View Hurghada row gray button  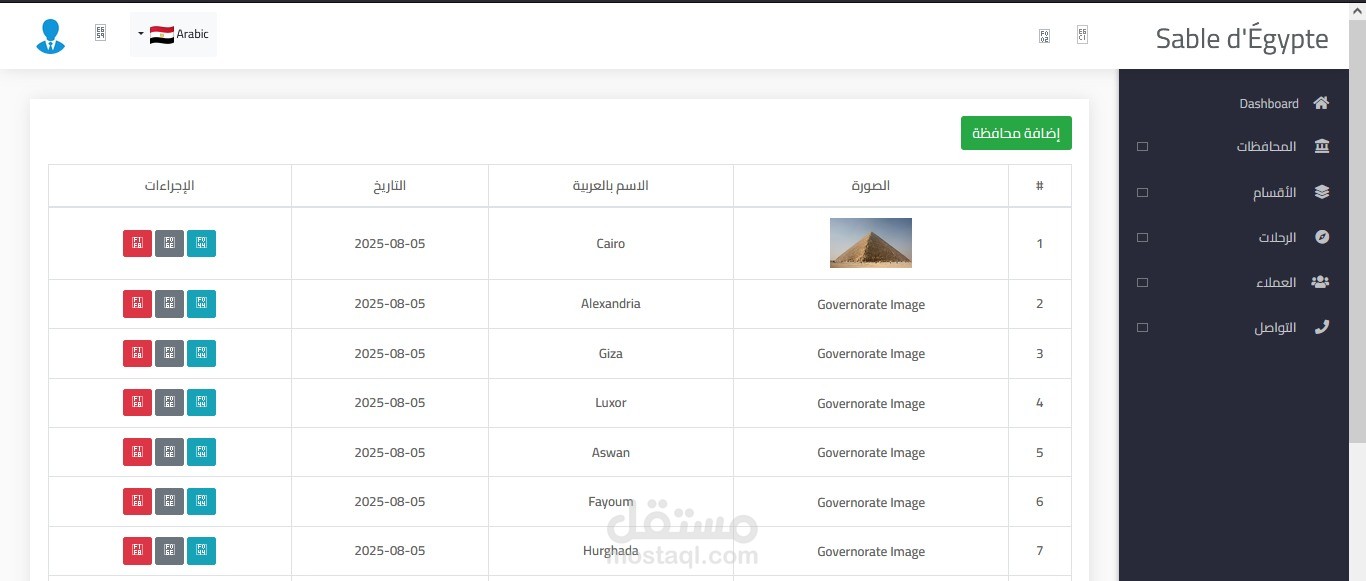tap(169, 551)
